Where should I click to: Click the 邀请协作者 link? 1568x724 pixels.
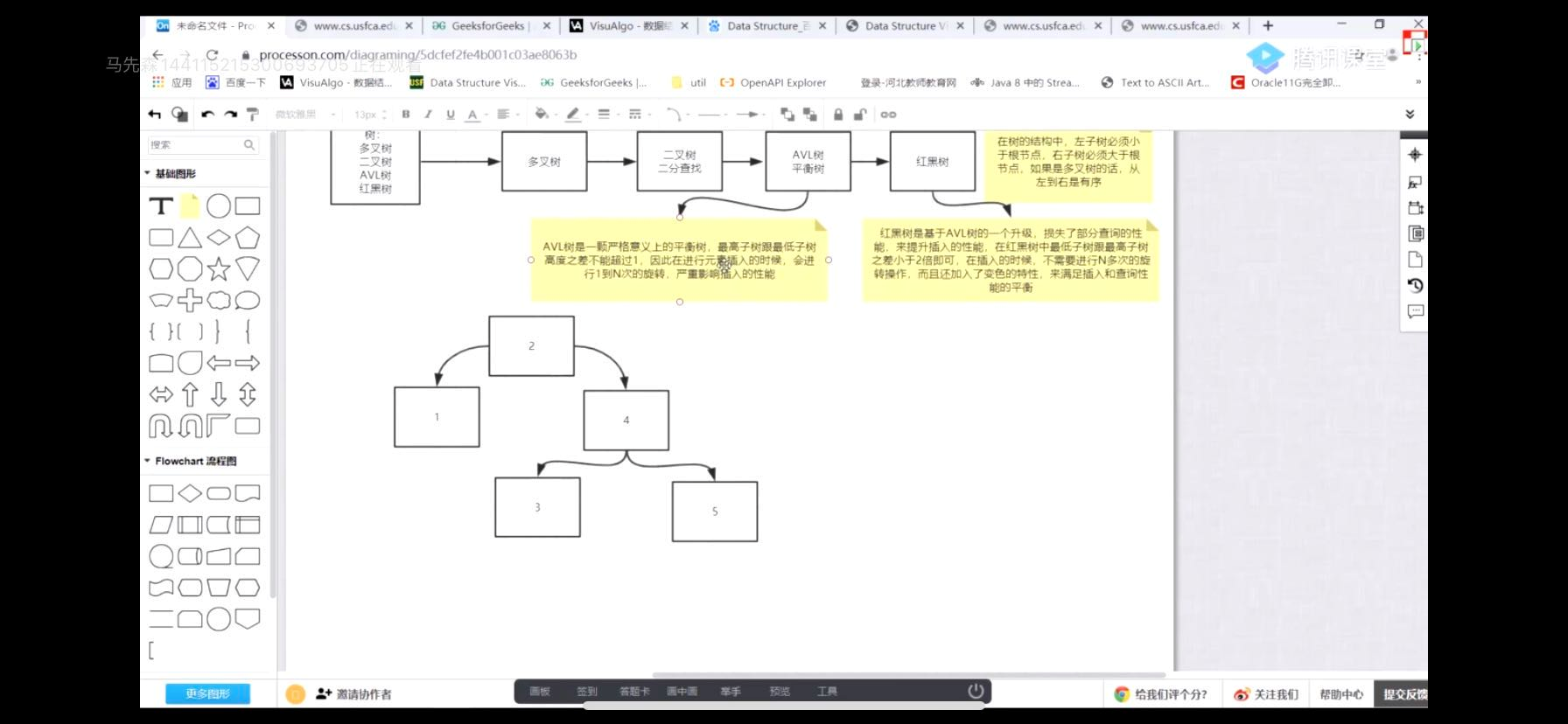pyautogui.click(x=354, y=694)
